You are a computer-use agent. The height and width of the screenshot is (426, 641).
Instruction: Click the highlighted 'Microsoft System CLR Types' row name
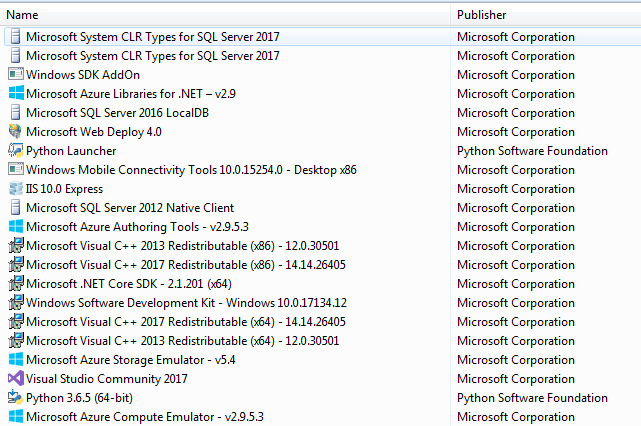152,37
